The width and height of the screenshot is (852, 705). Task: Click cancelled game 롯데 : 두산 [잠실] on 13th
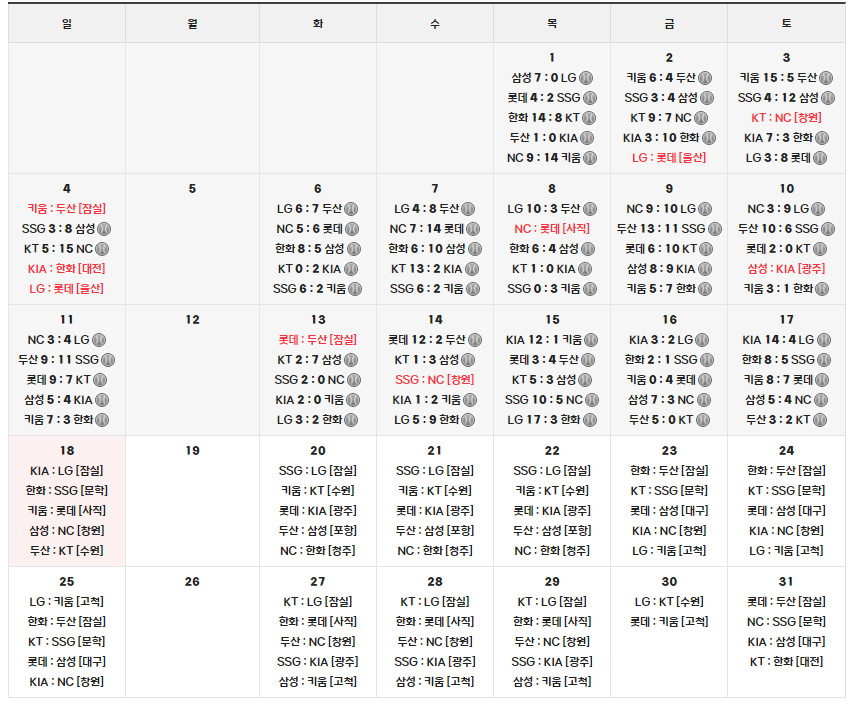coord(318,340)
